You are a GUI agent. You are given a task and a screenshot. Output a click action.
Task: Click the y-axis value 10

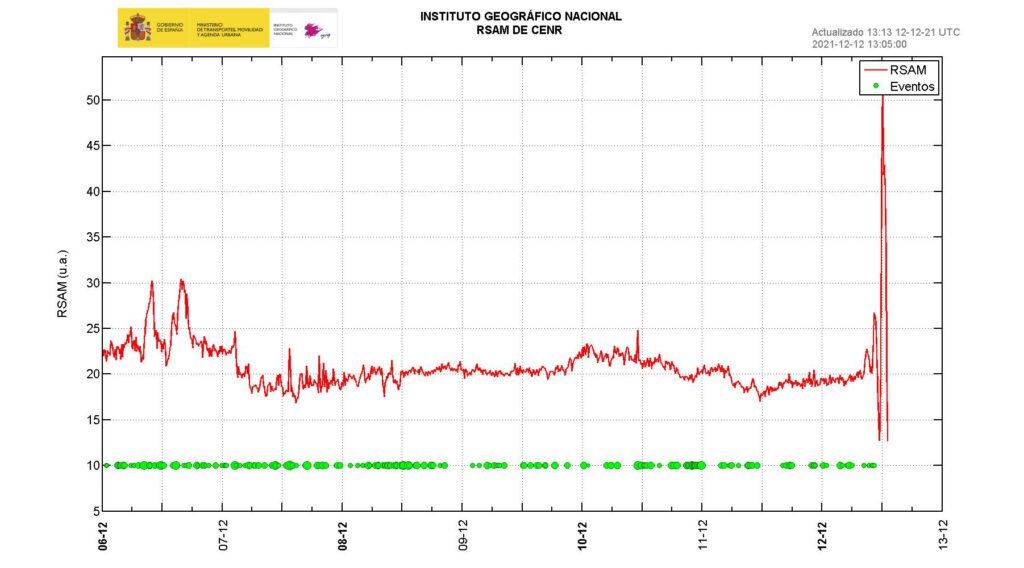(x=92, y=465)
